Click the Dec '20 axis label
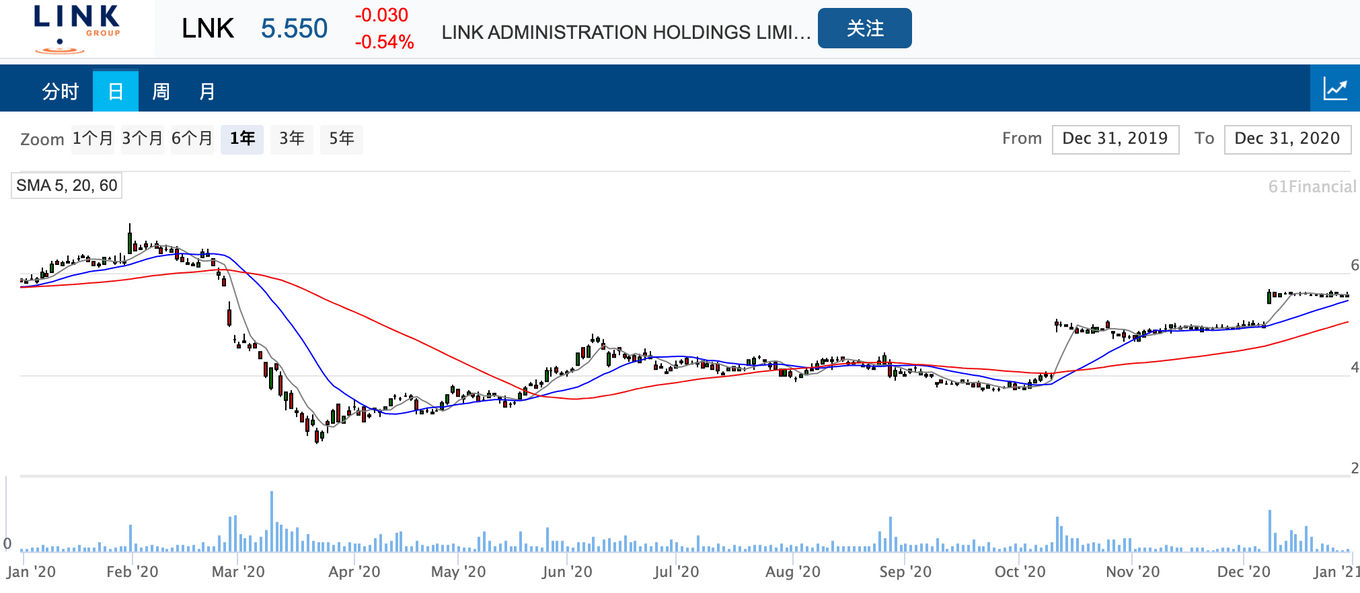1360x593 pixels. (x=1244, y=572)
